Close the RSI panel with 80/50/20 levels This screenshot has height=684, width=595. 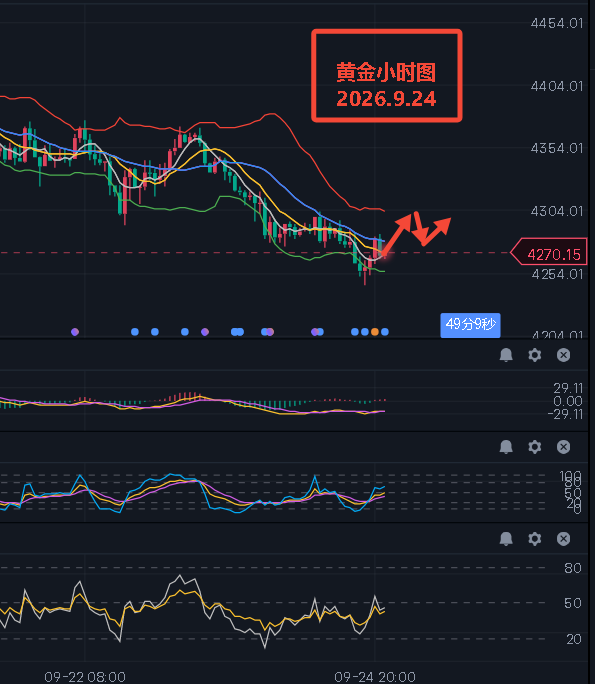coord(564,539)
